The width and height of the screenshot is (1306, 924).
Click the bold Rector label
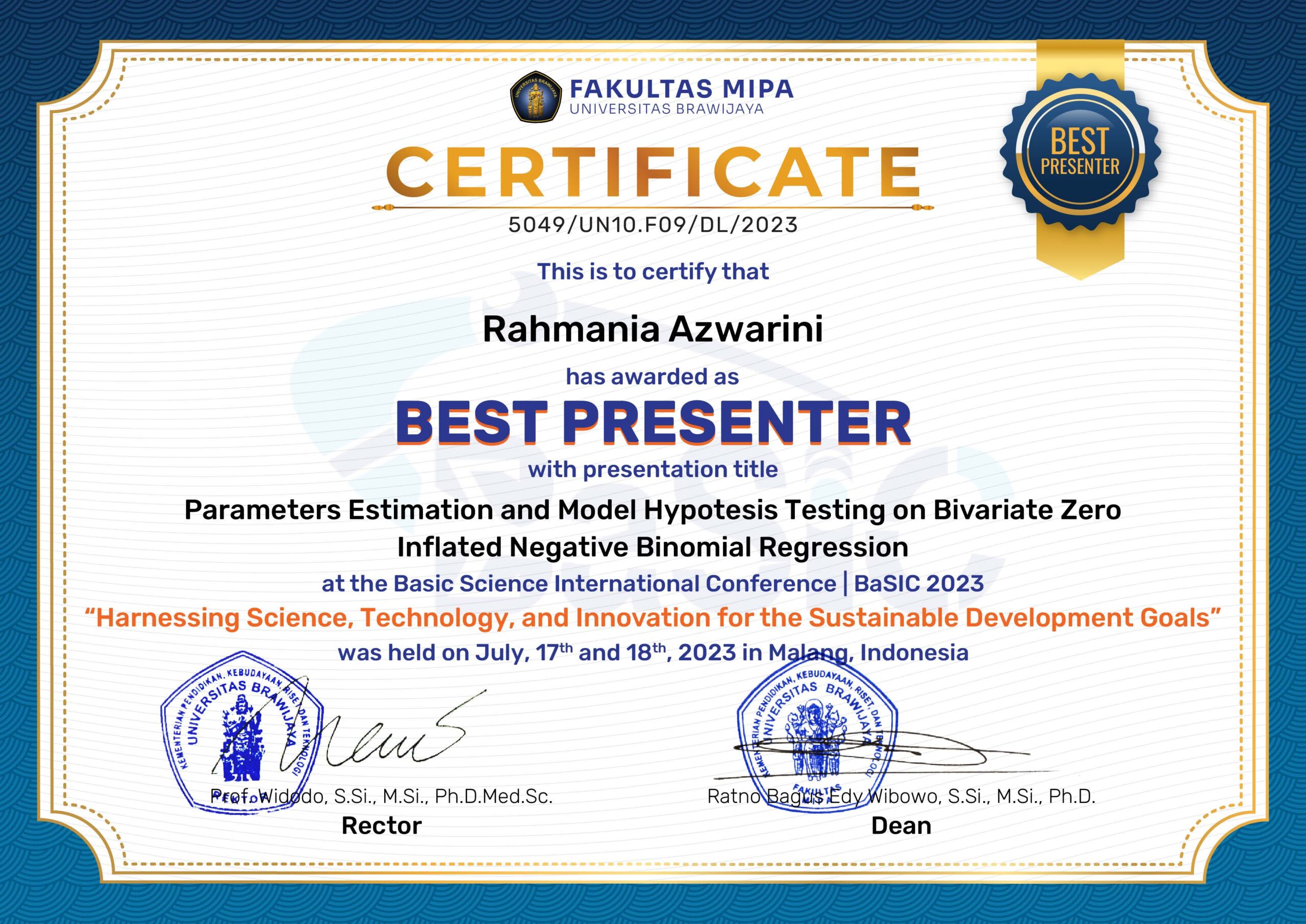pyautogui.click(x=381, y=826)
